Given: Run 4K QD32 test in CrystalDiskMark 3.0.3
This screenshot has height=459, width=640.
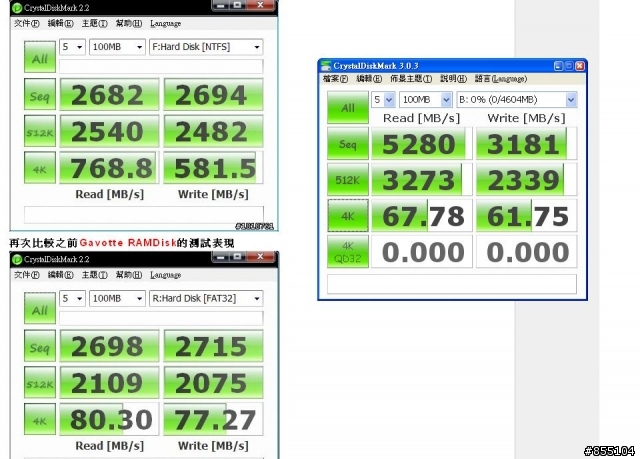Looking at the screenshot, I should [x=348, y=252].
